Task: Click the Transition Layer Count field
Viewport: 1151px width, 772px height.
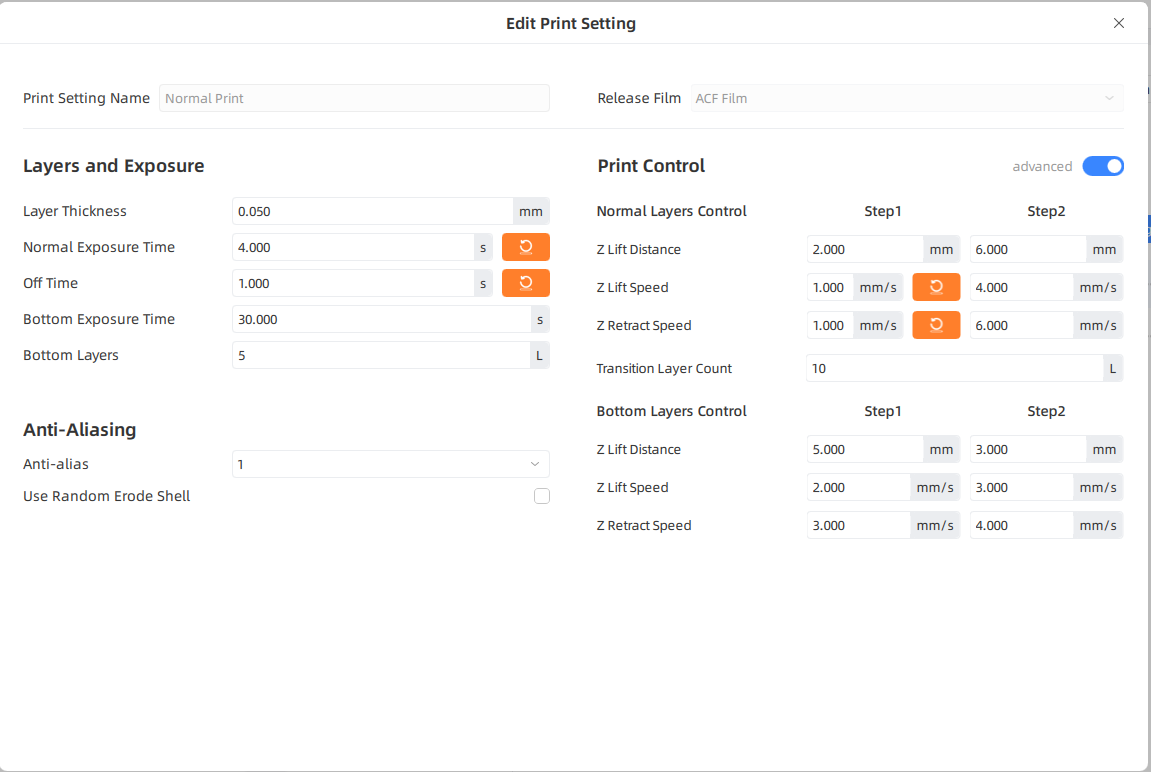Action: (954, 368)
